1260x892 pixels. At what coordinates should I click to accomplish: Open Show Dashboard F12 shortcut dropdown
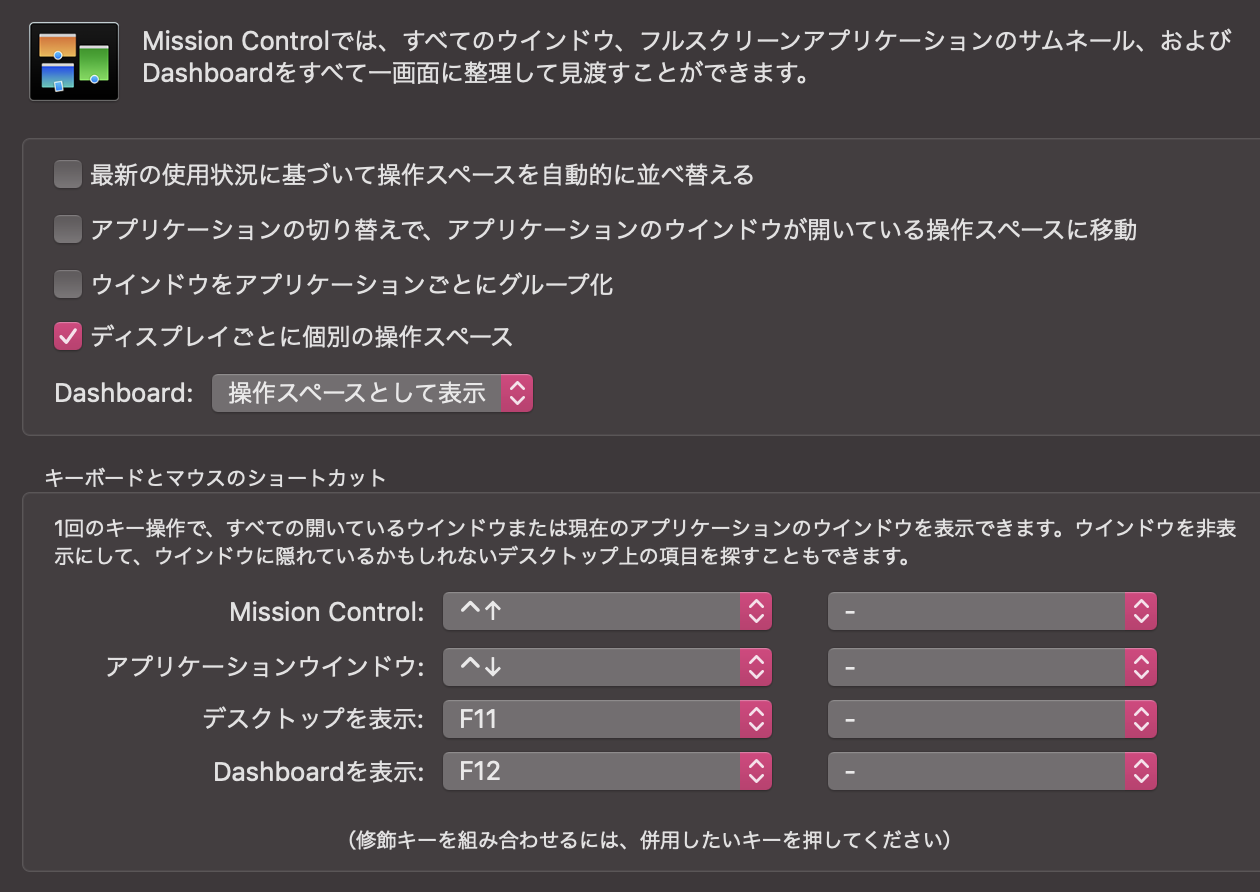tap(606, 771)
